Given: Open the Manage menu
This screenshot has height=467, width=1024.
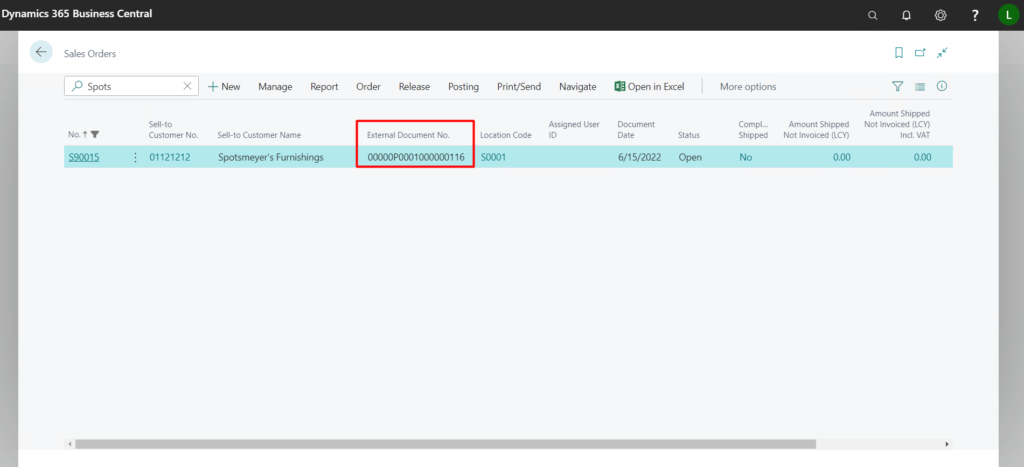Looking at the screenshot, I should [x=275, y=86].
